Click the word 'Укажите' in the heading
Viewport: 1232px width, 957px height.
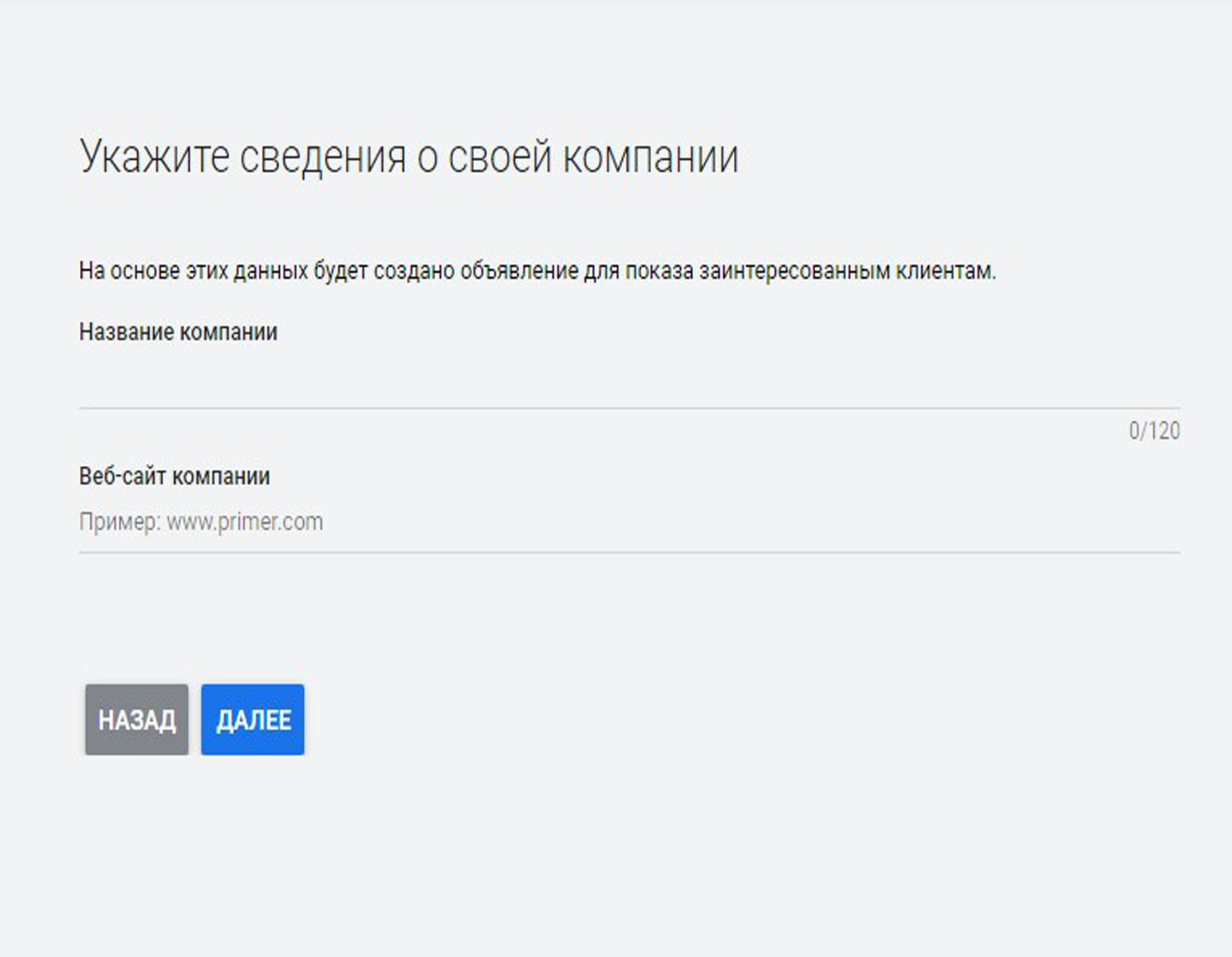click(154, 157)
